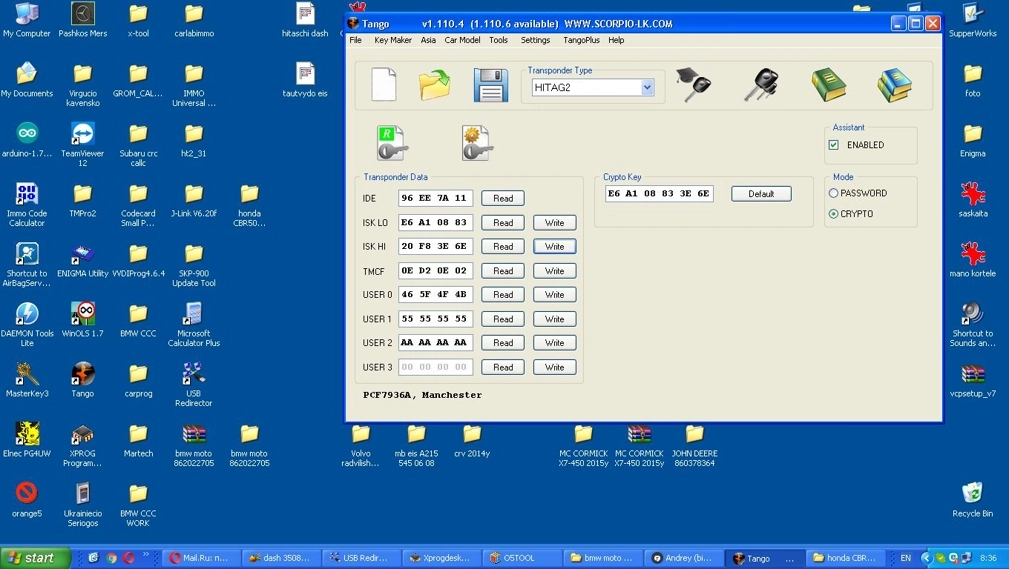Click Read button for IDE row
The width and height of the screenshot is (1009, 569).
pos(503,198)
